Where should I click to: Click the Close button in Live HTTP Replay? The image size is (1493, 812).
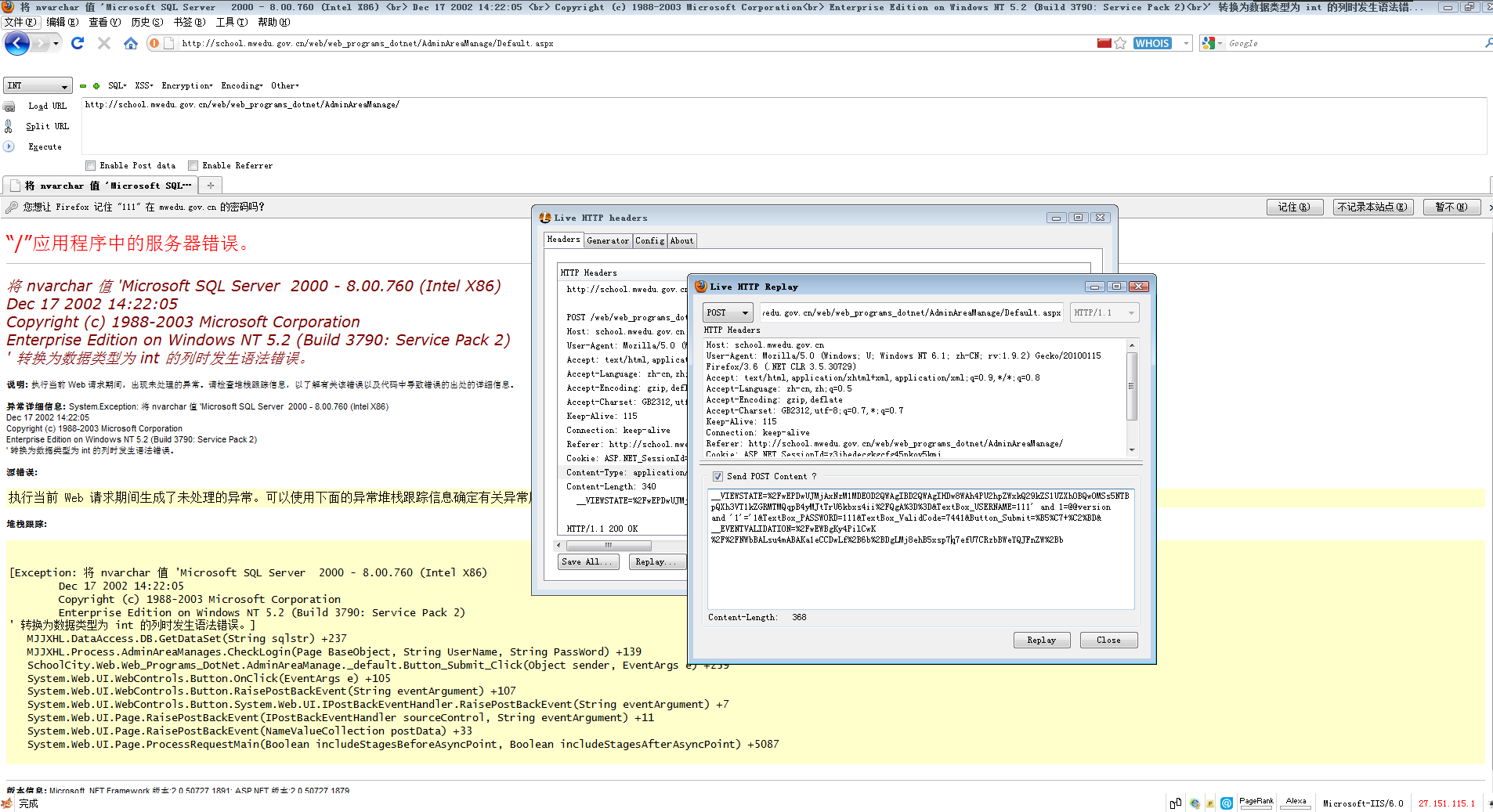[1108, 640]
